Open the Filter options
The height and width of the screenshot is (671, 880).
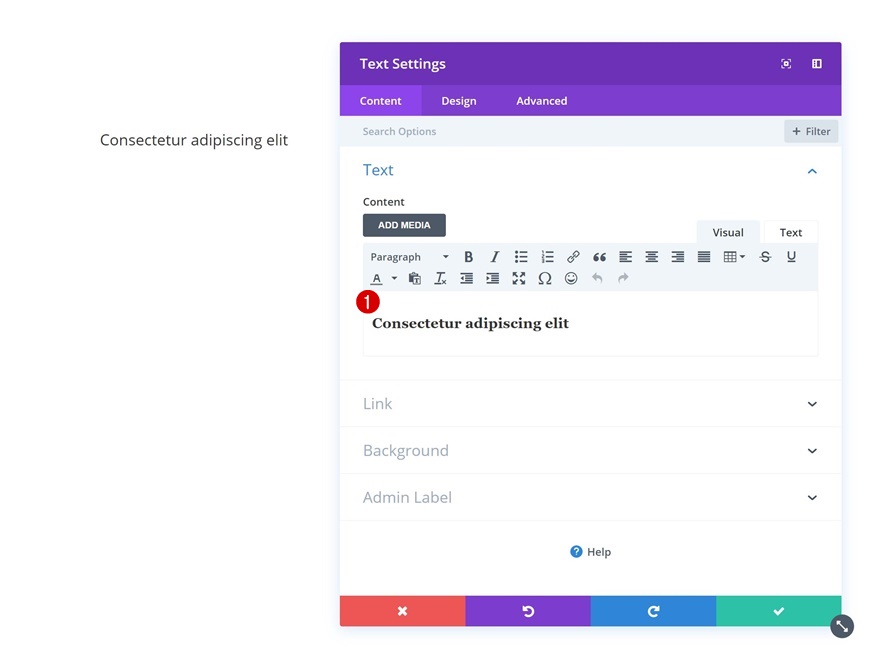(811, 131)
